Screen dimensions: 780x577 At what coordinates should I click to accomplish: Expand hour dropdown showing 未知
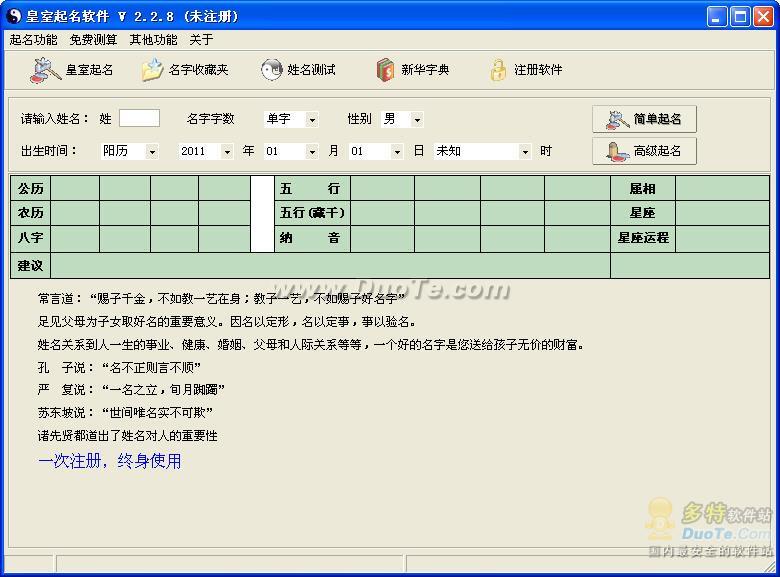(x=525, y=151)
